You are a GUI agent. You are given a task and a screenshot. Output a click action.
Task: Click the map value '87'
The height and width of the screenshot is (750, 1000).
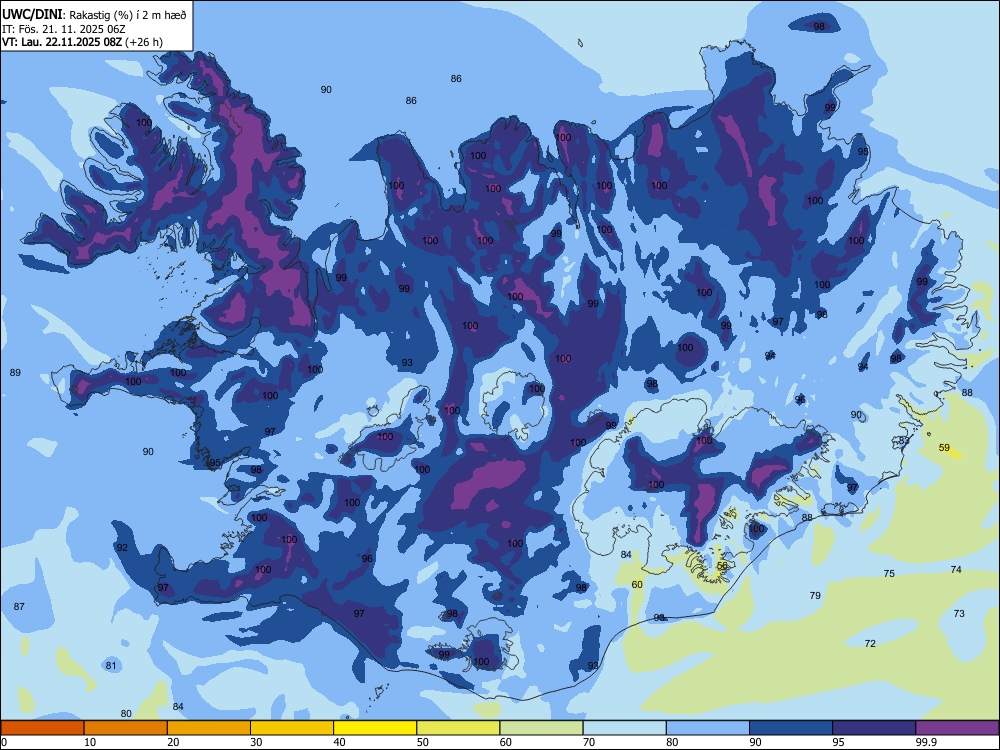point(19,607)
